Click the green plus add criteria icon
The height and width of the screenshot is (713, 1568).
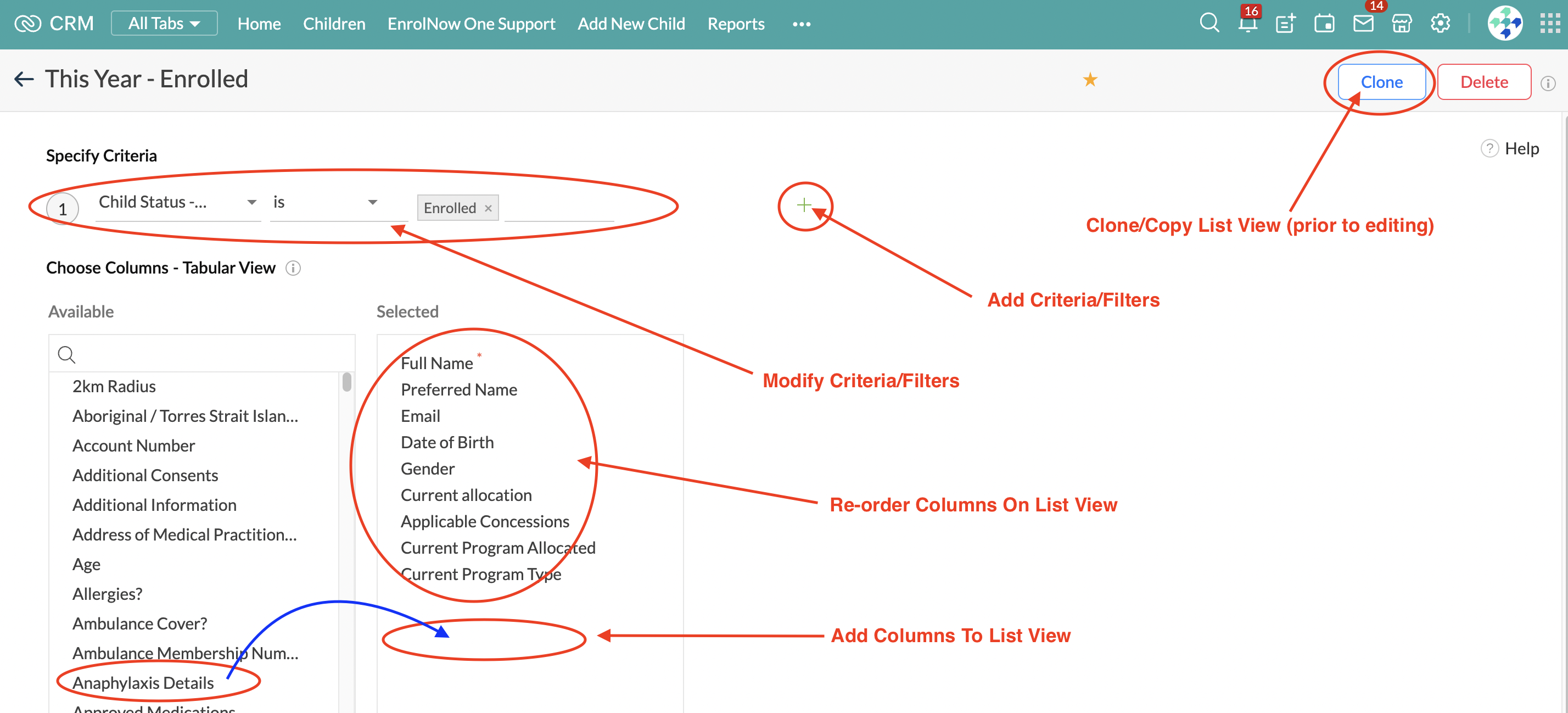[x=803, y=205]
